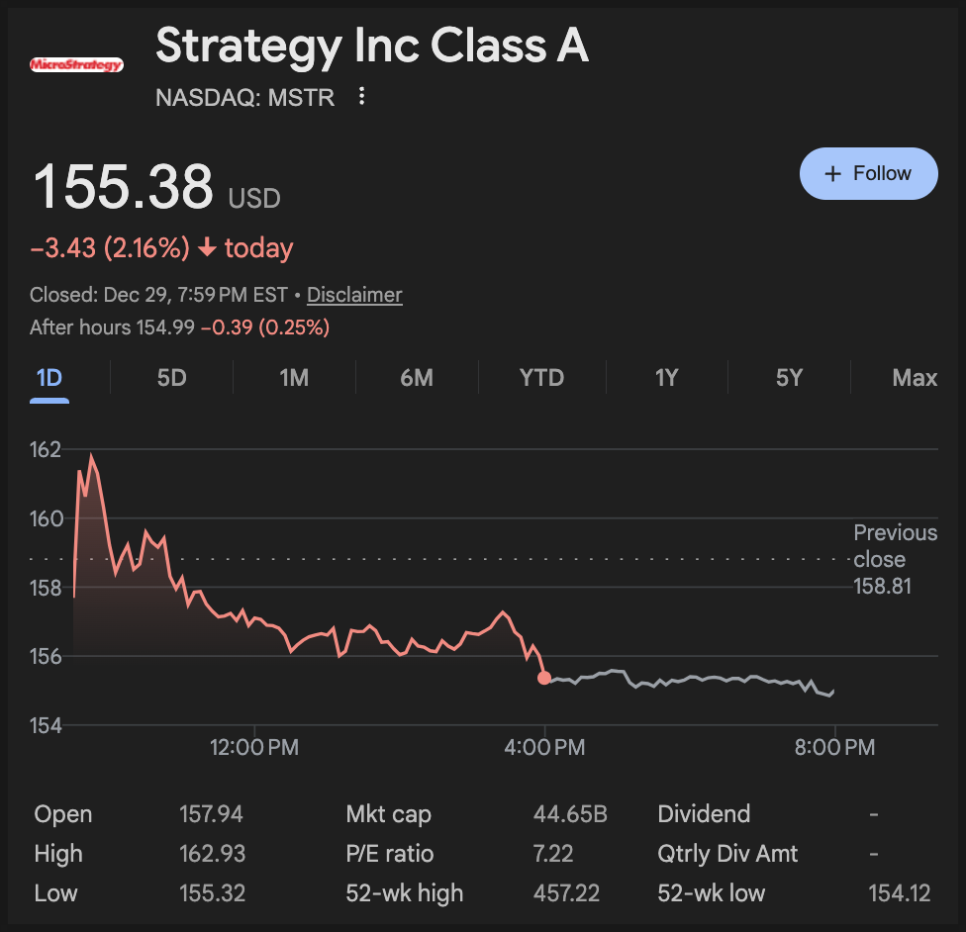966x932 pixels.
Task: Click the 52-wk high value 457.22
Action: (568, 893)
